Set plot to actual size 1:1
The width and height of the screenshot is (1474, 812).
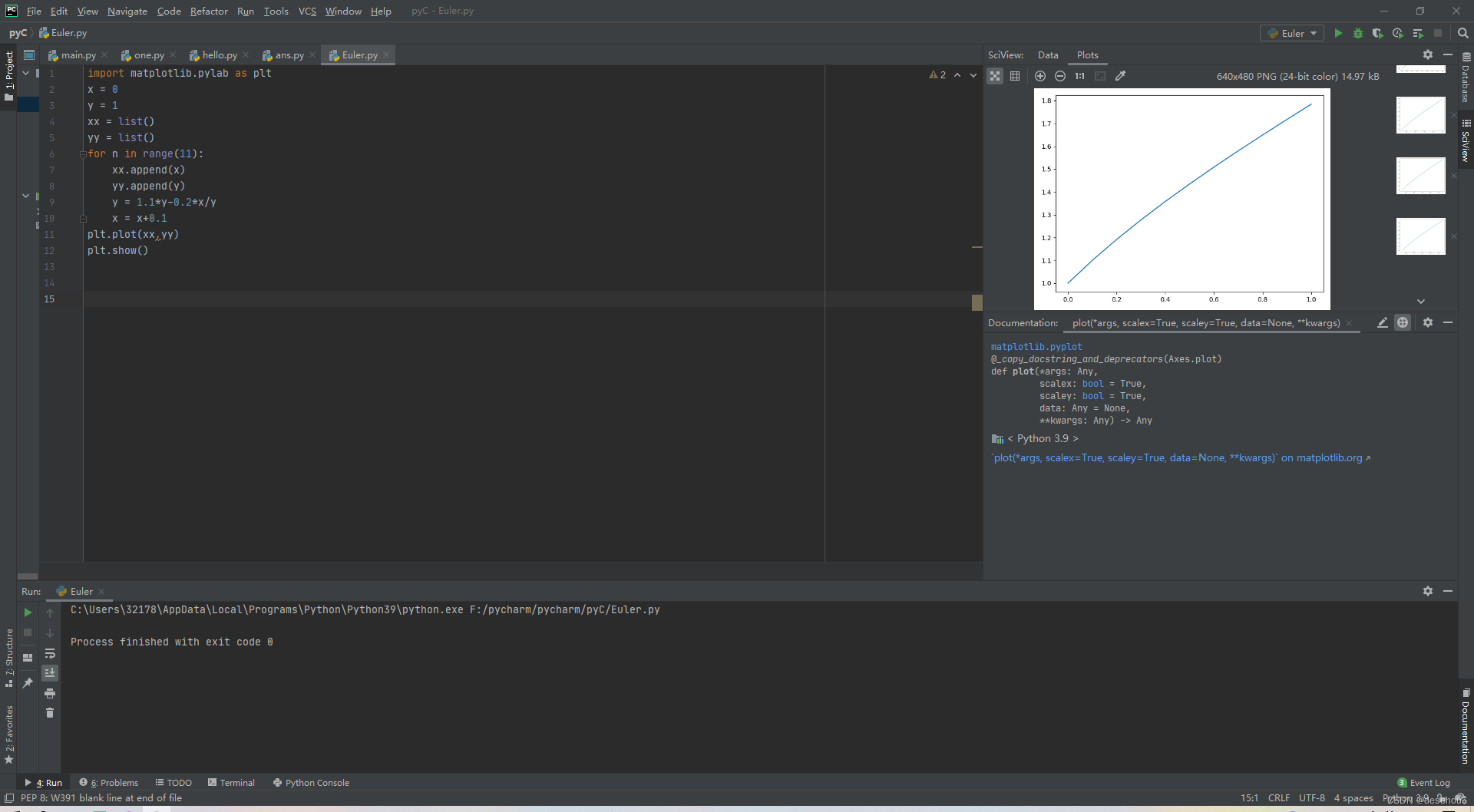click(x=1080, y=76)
